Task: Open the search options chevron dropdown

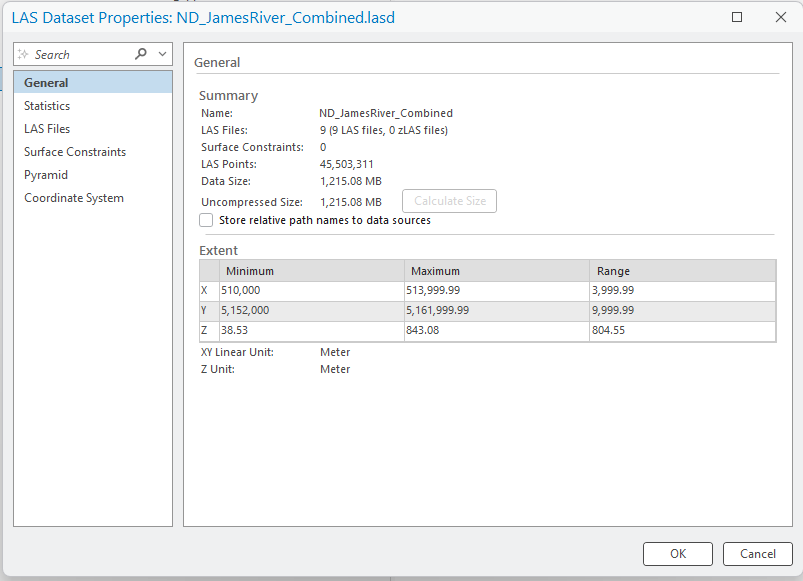Action: 161,53
